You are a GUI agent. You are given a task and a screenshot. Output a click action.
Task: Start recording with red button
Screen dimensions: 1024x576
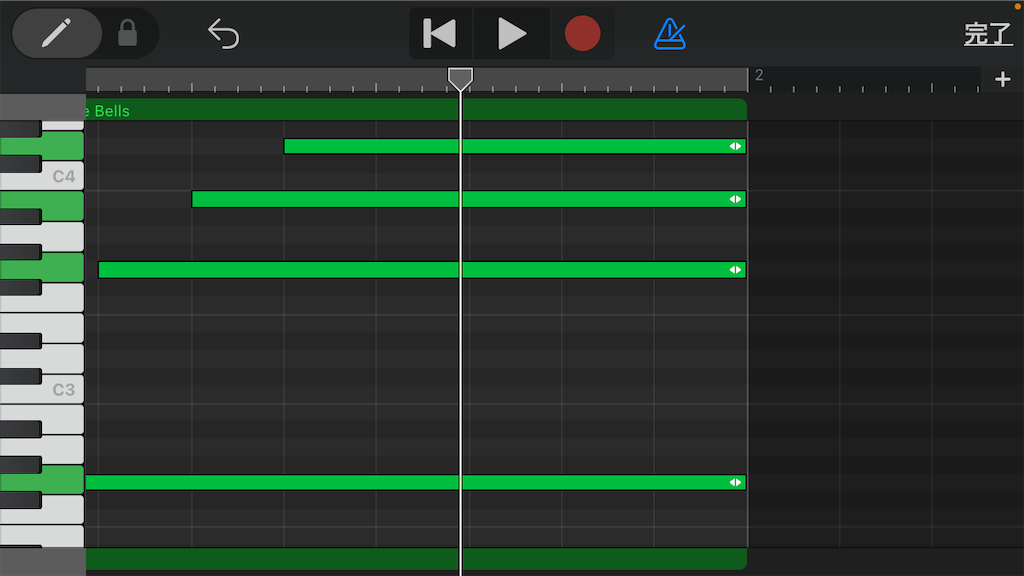tap(582, 33)
